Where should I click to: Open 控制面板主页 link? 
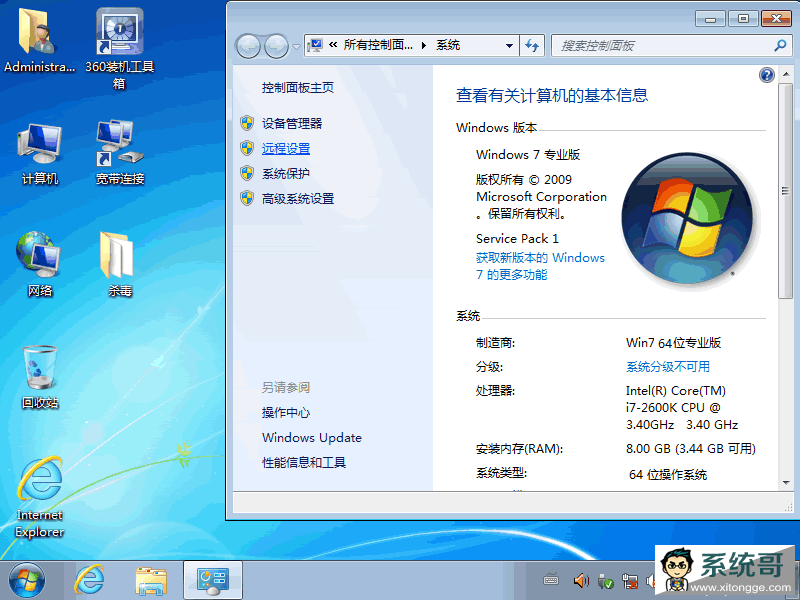coord(298,87)
